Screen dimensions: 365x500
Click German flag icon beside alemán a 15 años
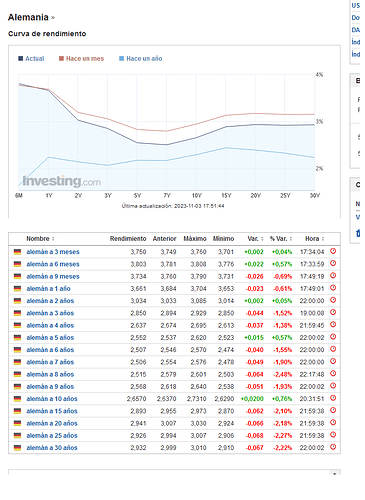(x=17, y=411)
